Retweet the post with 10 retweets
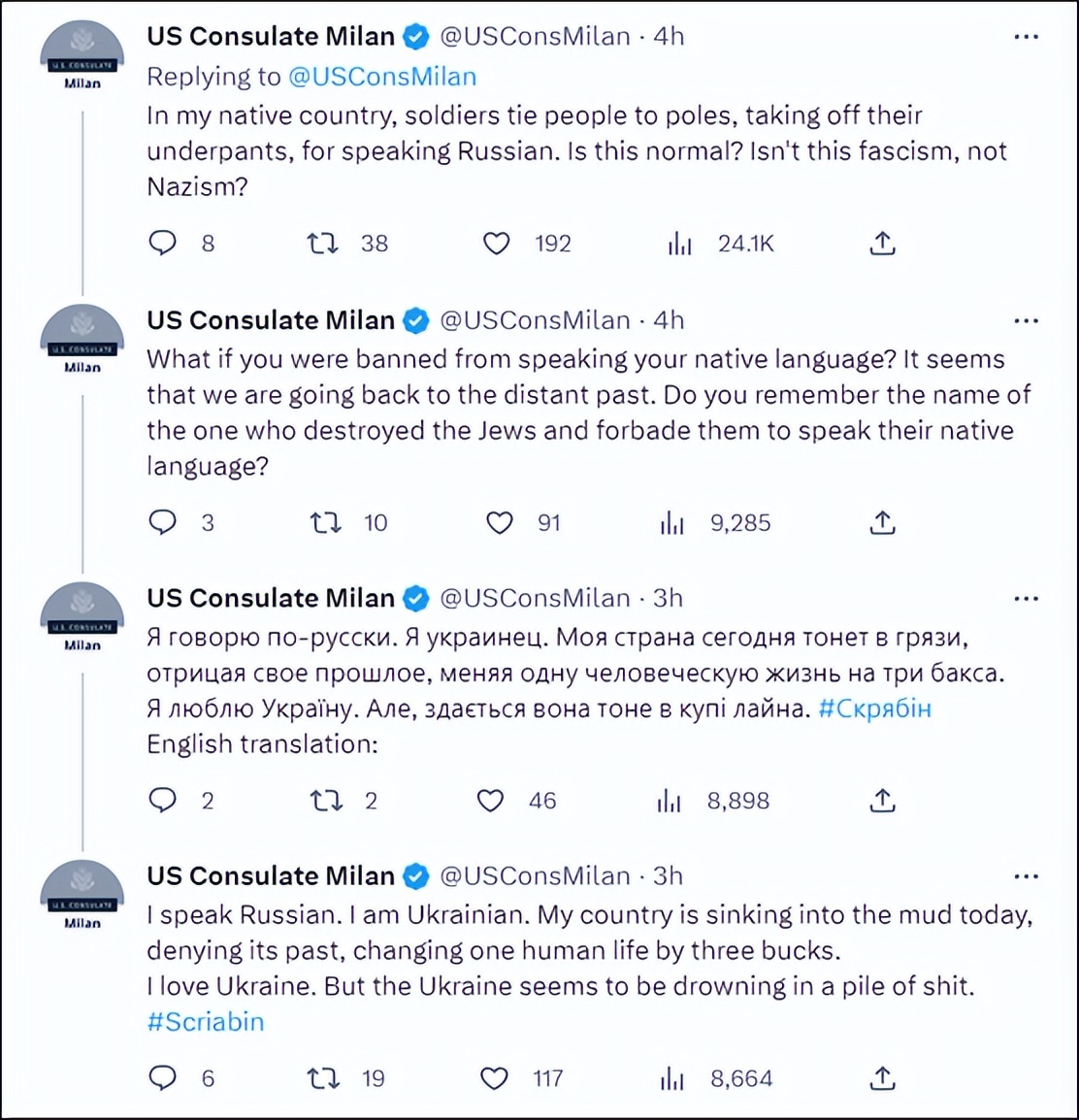This screenshot has width=1079, height=1120. [325, 523]
